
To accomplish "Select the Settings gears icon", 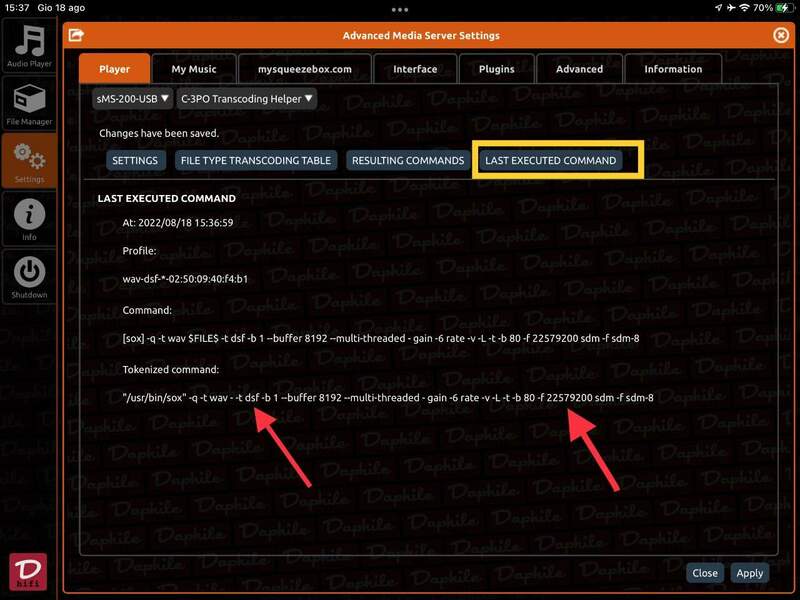I will pos(29,161).
